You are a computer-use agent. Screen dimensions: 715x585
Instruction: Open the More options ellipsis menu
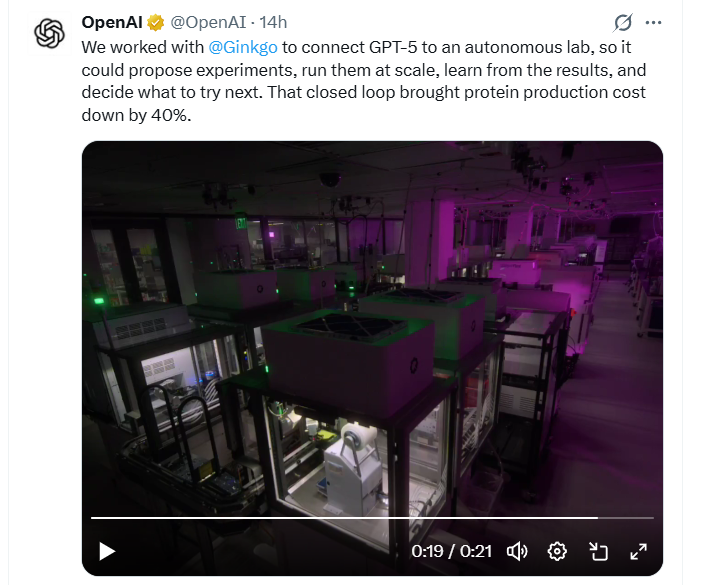click(x=654, y=22)
